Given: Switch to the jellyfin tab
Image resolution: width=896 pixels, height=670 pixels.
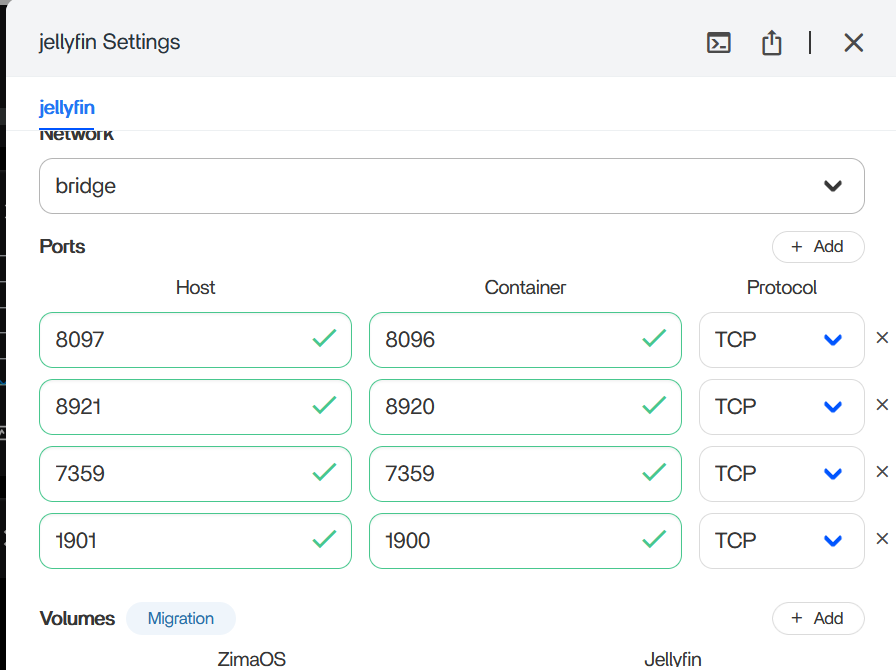Looking at the screenshot, I should pos(67,108).
